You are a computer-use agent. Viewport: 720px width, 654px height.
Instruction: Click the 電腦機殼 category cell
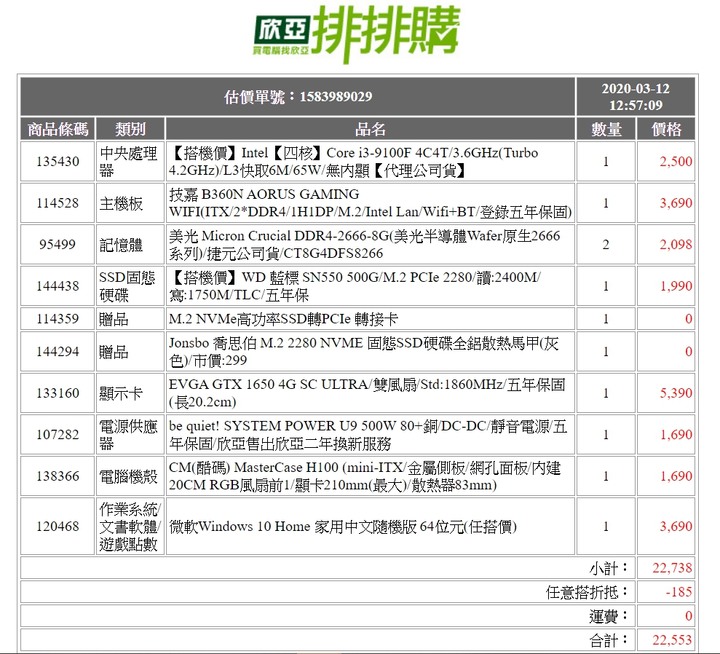130,476
